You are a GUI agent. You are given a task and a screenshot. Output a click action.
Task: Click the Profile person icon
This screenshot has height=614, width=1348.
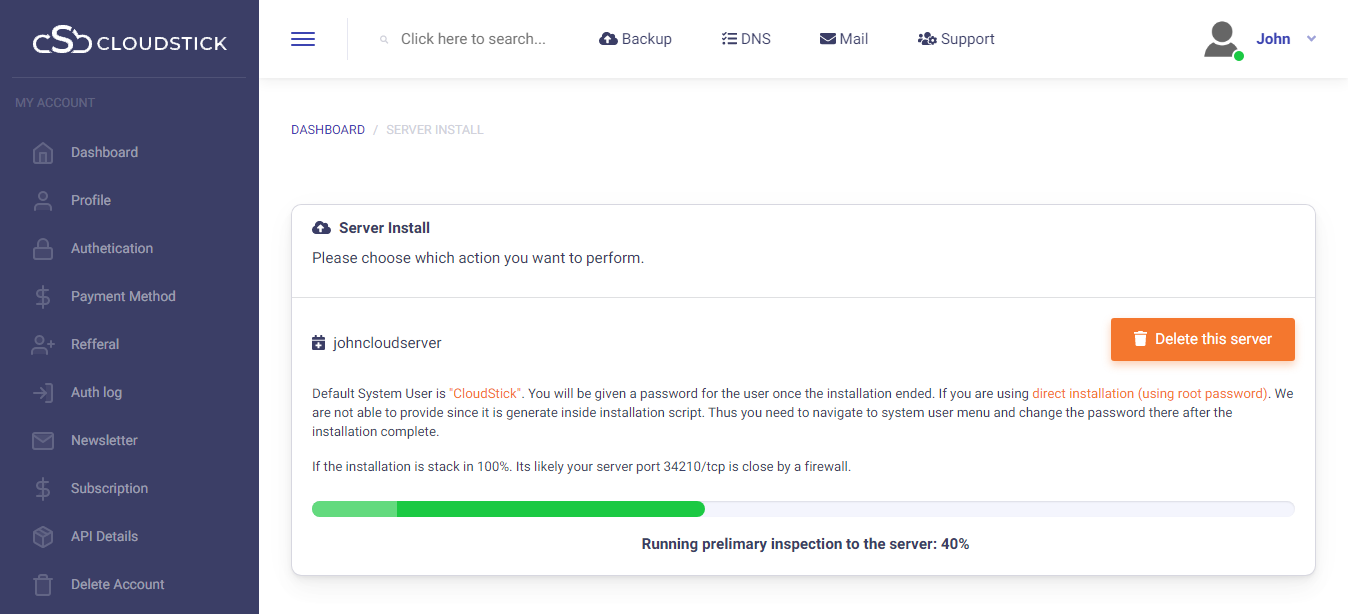click(x=43, y=201)
